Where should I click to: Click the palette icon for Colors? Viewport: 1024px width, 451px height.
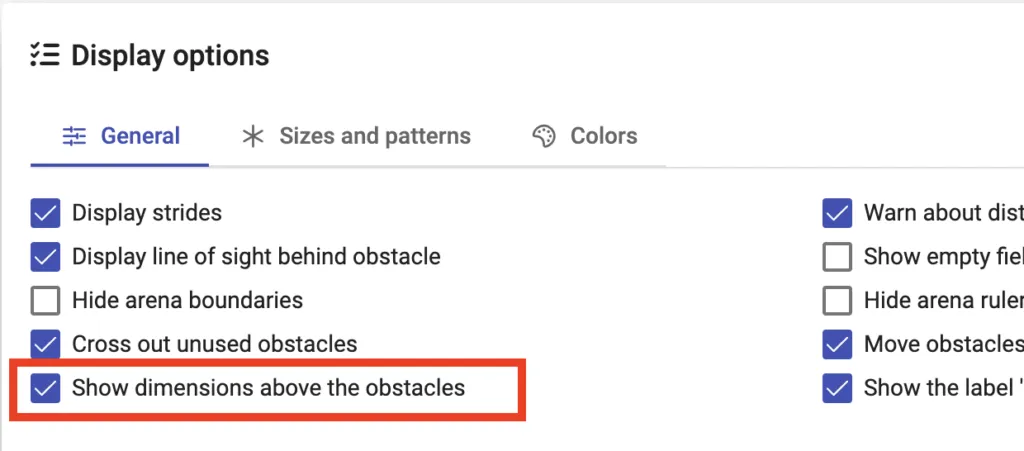[544, 136]
